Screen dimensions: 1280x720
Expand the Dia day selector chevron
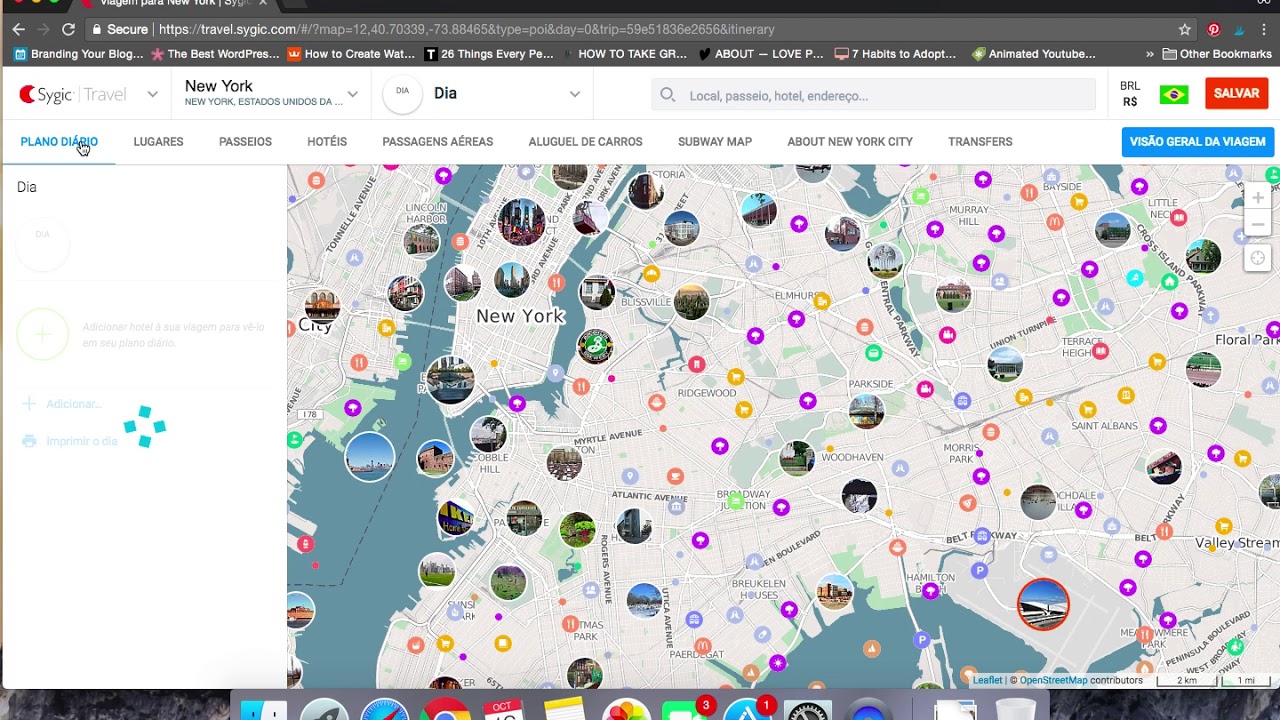click(575, 94)
